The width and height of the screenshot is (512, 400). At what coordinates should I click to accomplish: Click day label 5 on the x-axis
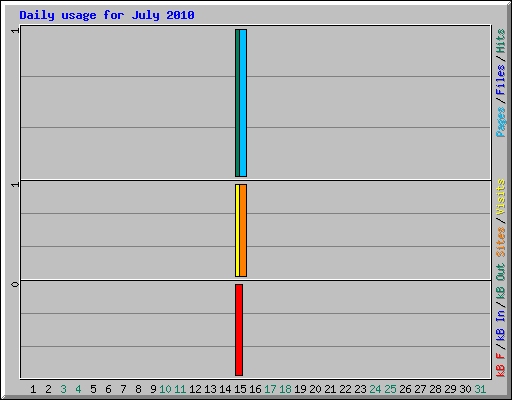93,389
